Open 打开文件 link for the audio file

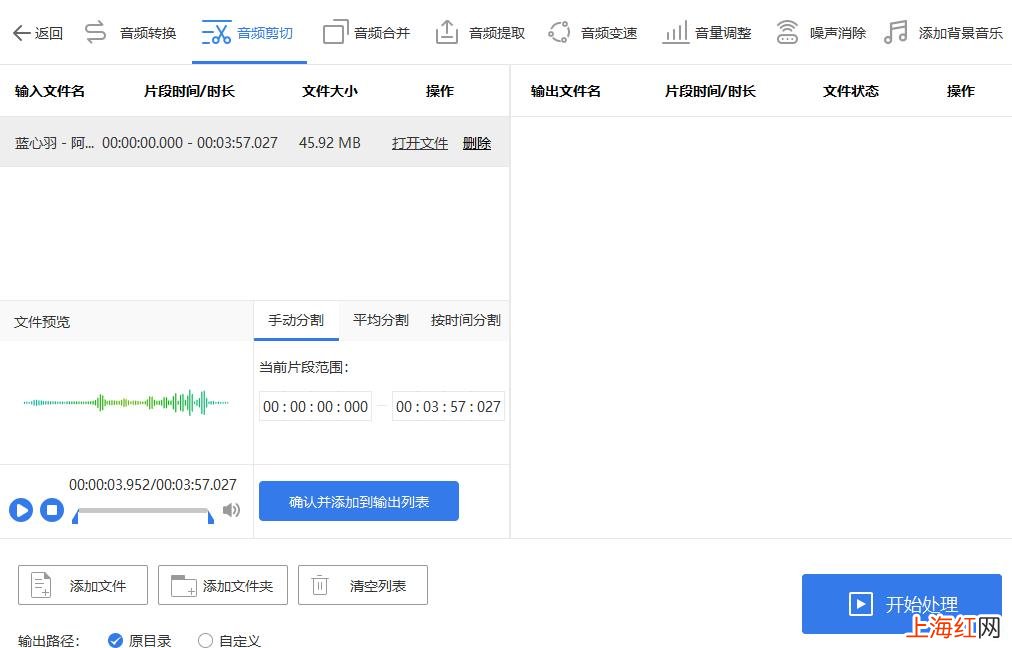coord(420,143)
